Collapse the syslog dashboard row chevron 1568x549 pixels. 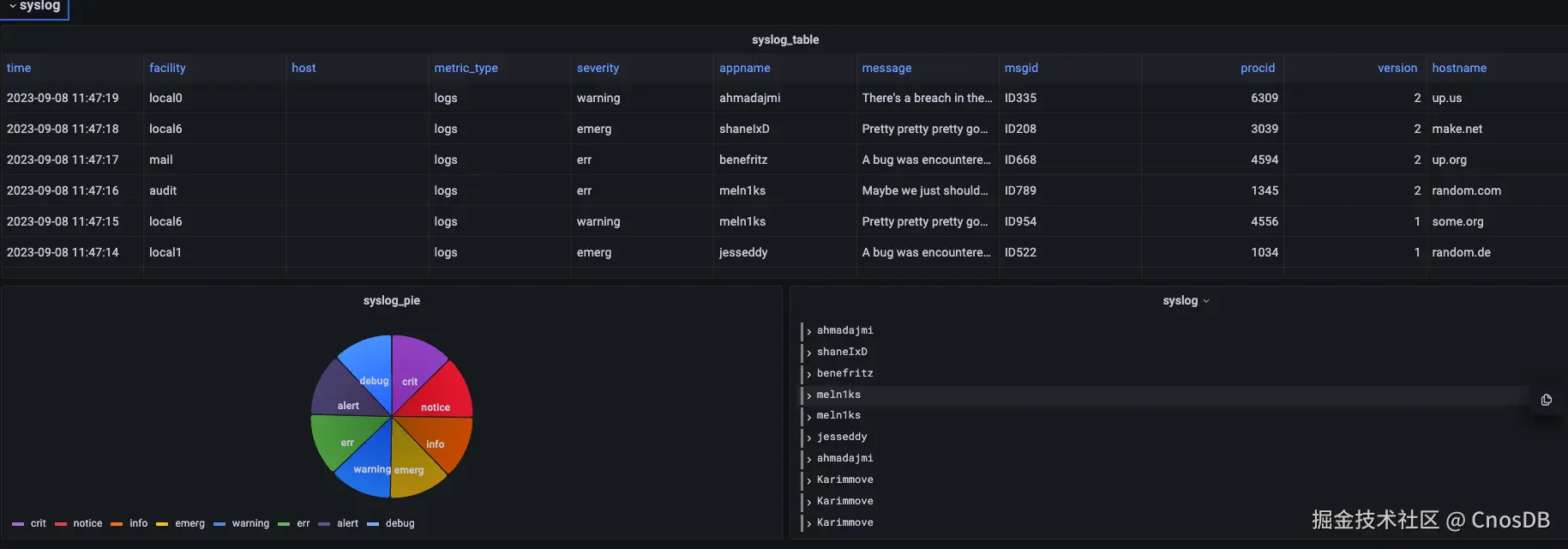pos(12,6)
